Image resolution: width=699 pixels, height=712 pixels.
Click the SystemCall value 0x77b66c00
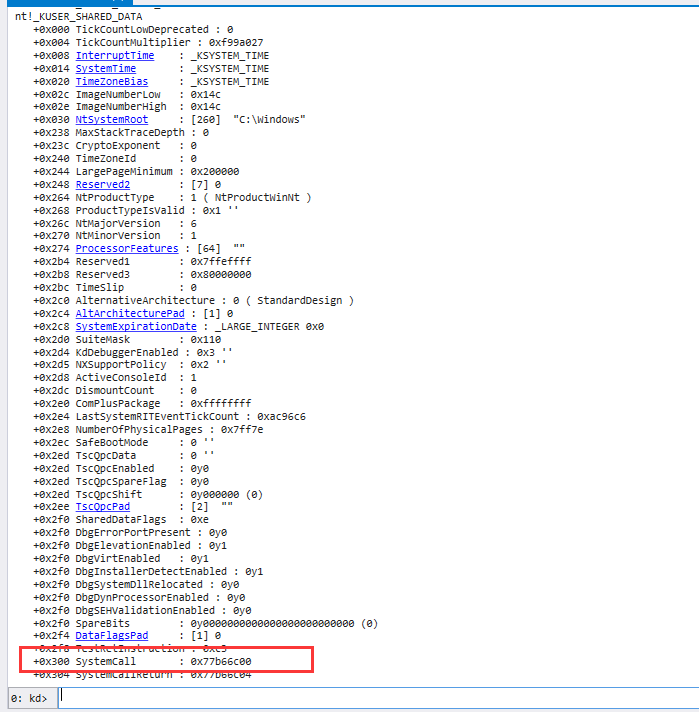220,661
